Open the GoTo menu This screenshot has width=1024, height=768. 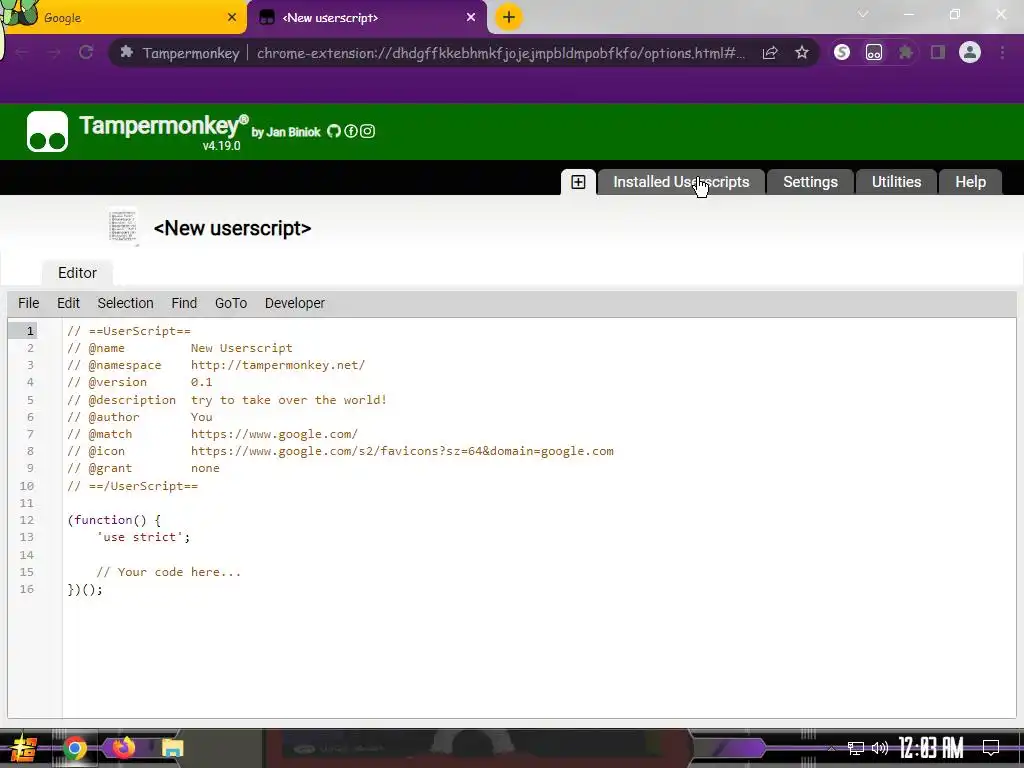click(231, 304)
